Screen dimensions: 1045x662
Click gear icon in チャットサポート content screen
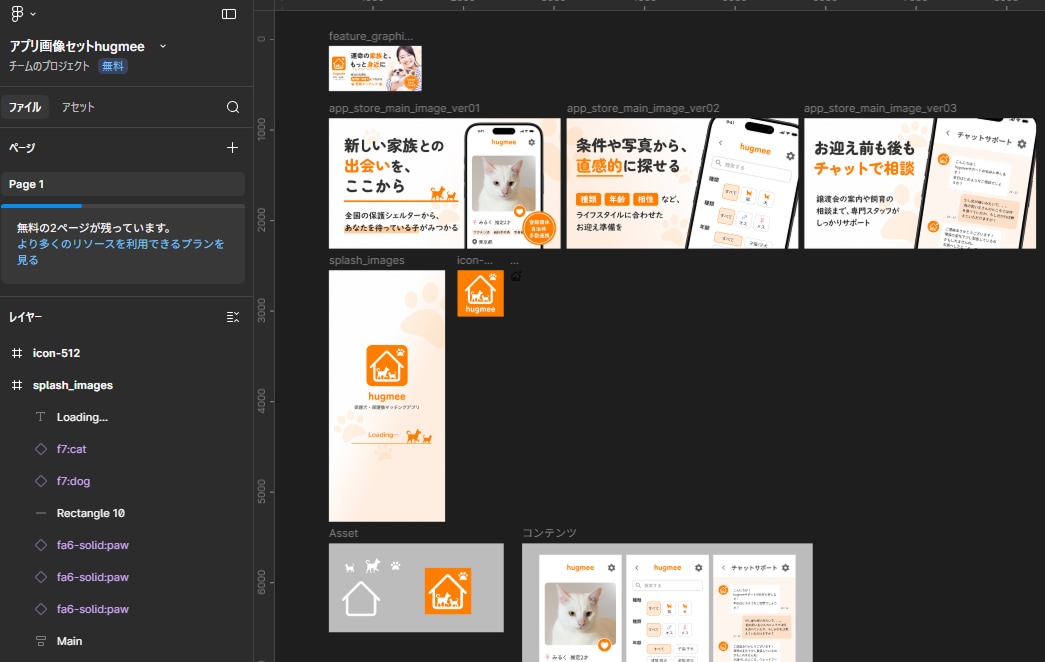point(786,567)
